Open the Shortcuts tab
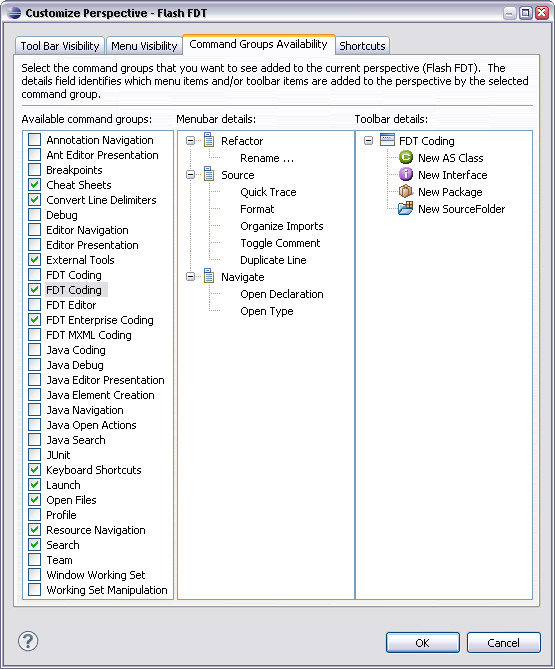This screenshot has height=669, width=555. pyautogui.click(x=362, y=46)
